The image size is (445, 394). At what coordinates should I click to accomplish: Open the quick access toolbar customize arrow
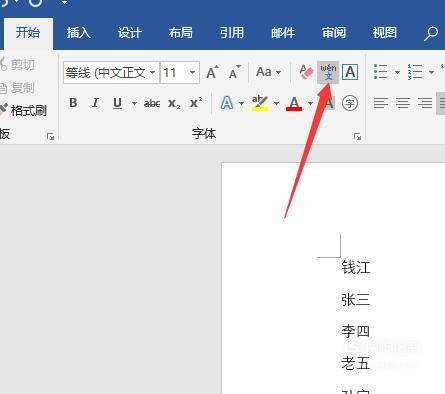coord(64,3)
